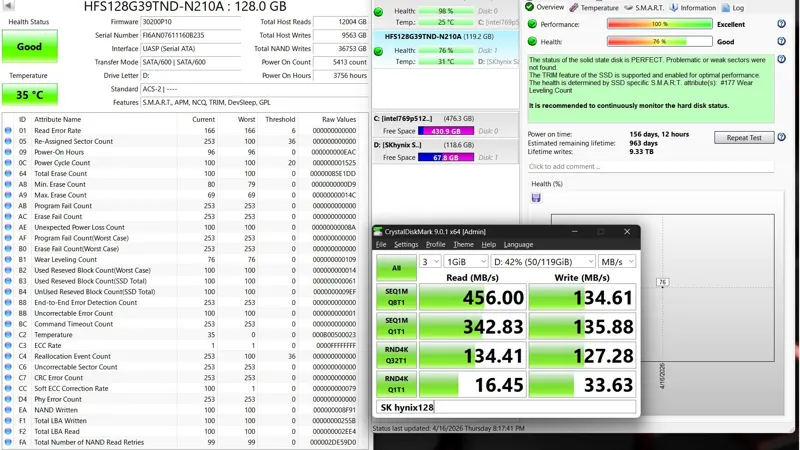The height and width of the screenshot is (450, 800).
Task: Click the blue status icon for CRC Error Count
Action: point(8,378)
